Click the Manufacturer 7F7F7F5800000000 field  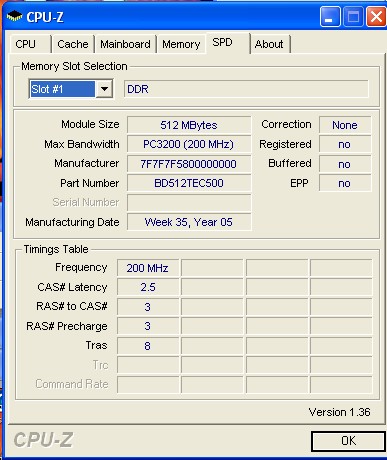click(189, 164)
